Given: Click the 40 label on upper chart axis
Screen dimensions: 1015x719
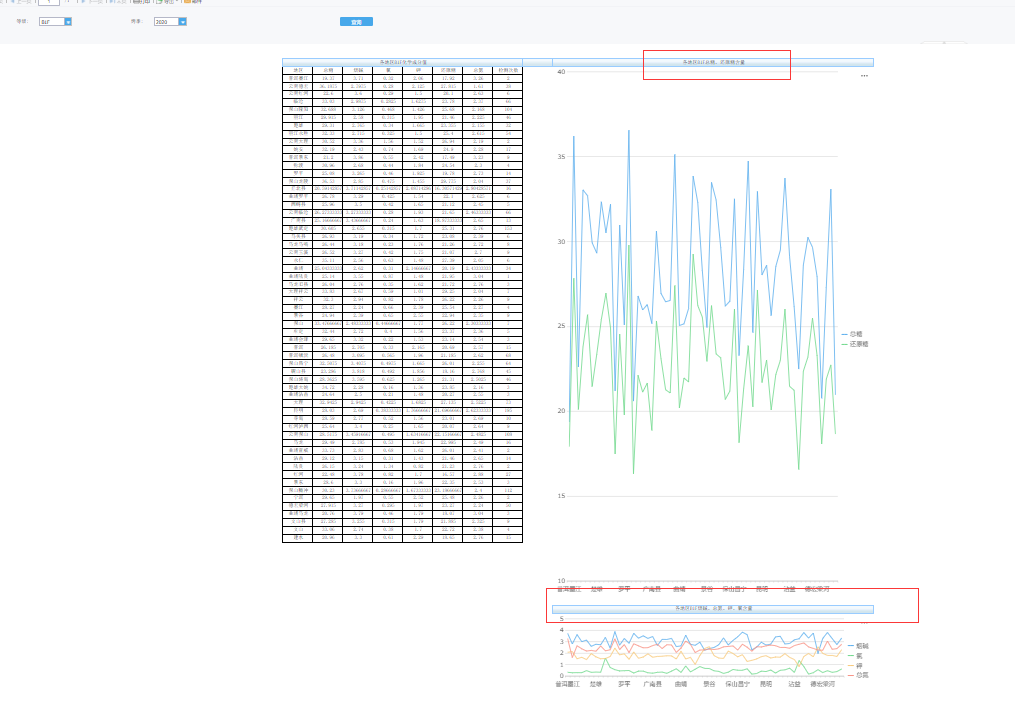Looking at the screenshot, I should pyautogui.click(x=561, y=72).
